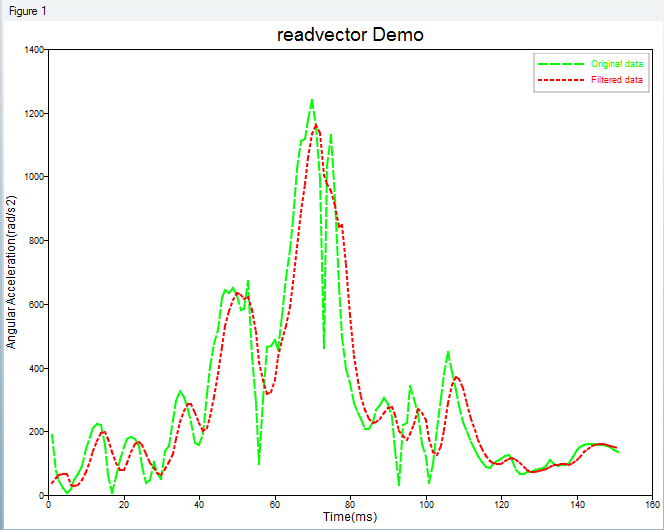Select the Angular Acceleration y-axis label

[12, 272]
